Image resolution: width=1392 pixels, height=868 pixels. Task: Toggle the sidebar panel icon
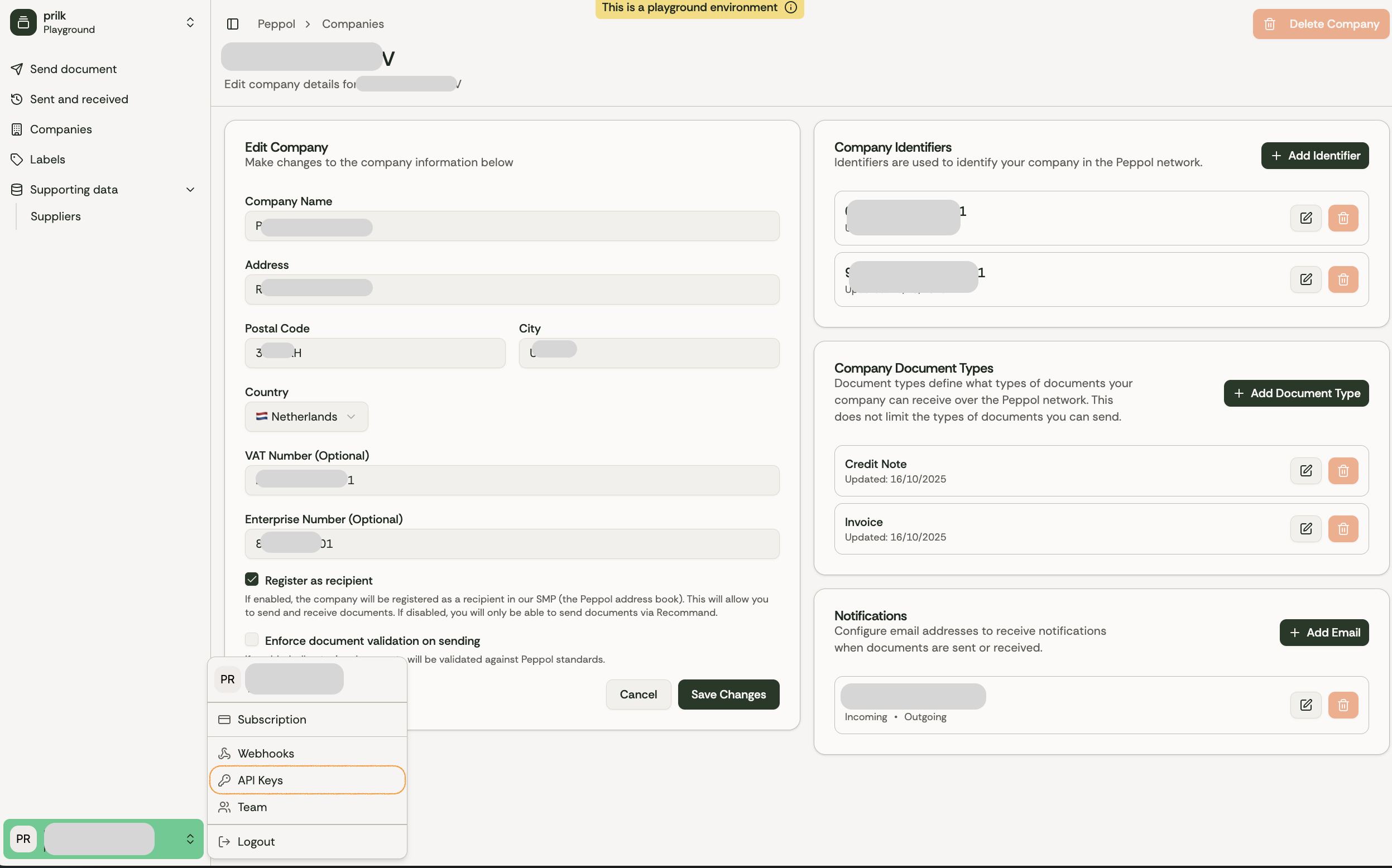[x=233, y=23]
